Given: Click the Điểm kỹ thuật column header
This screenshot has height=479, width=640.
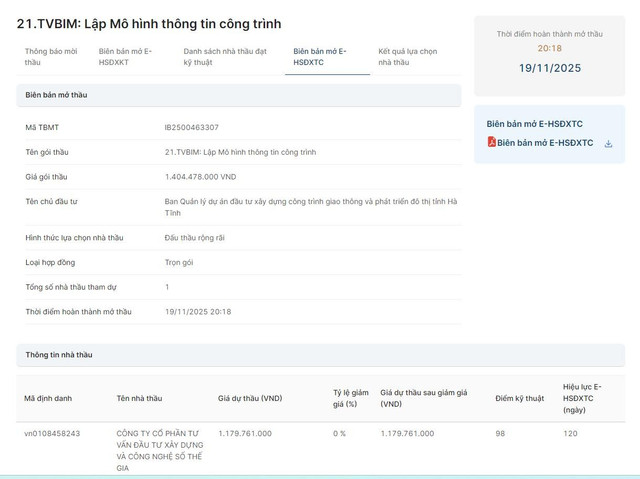Looking at the screenshot, I should [x=520, y=398].
